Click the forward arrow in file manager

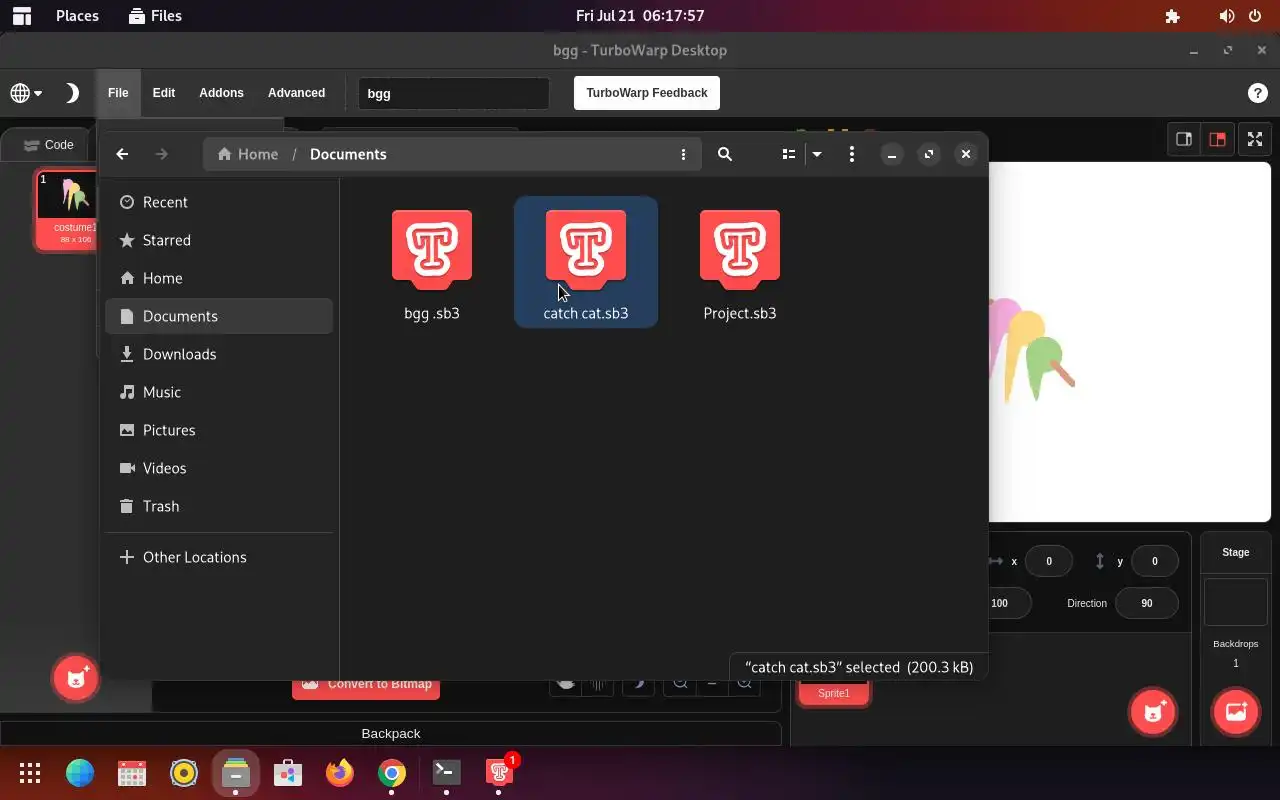161,154
